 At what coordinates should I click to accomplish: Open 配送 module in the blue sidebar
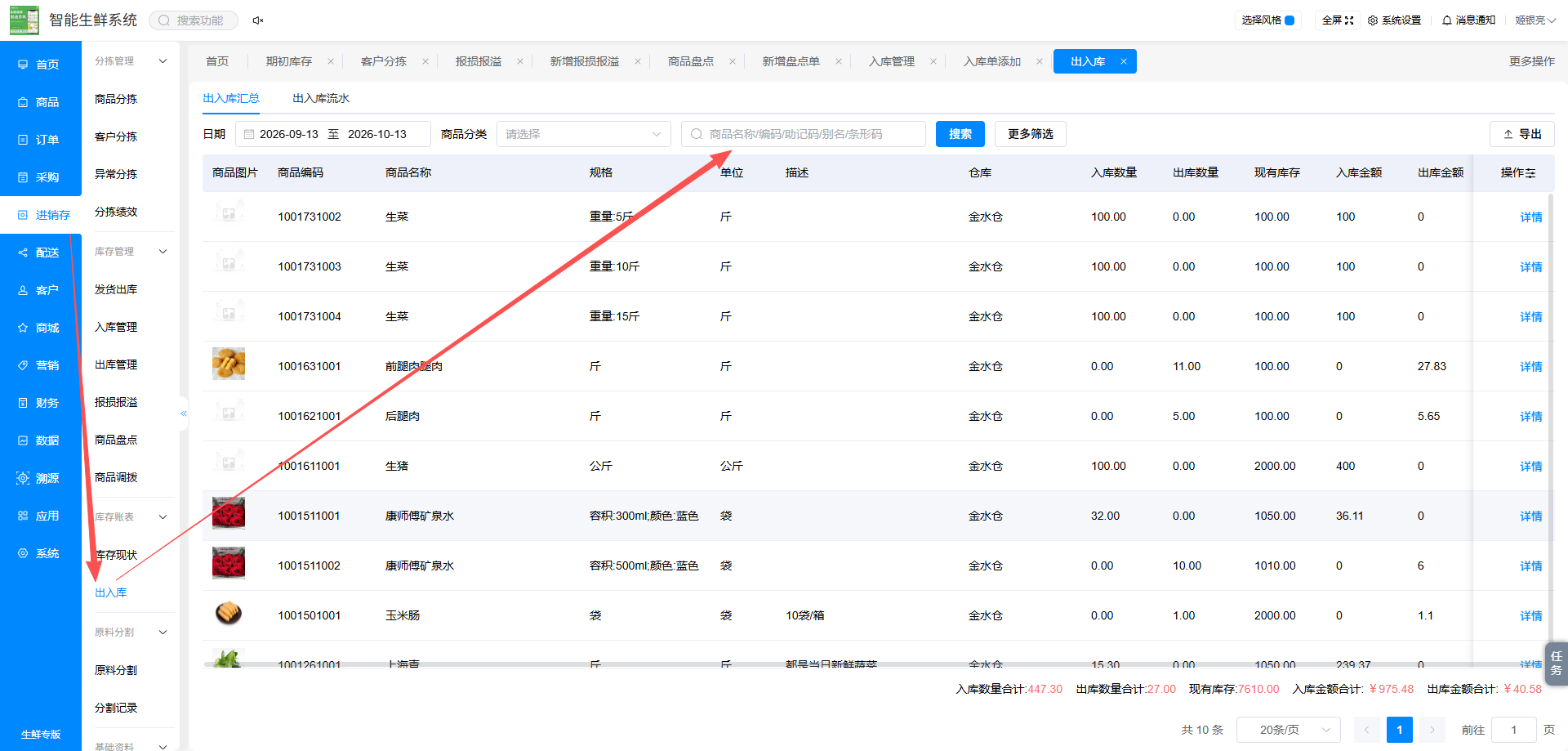(x=40, y=253)
